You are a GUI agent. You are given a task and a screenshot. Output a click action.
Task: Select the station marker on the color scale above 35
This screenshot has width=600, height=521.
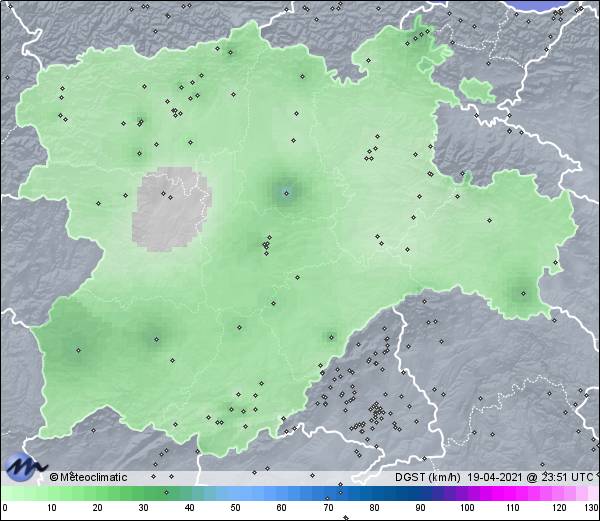[166, 492]
